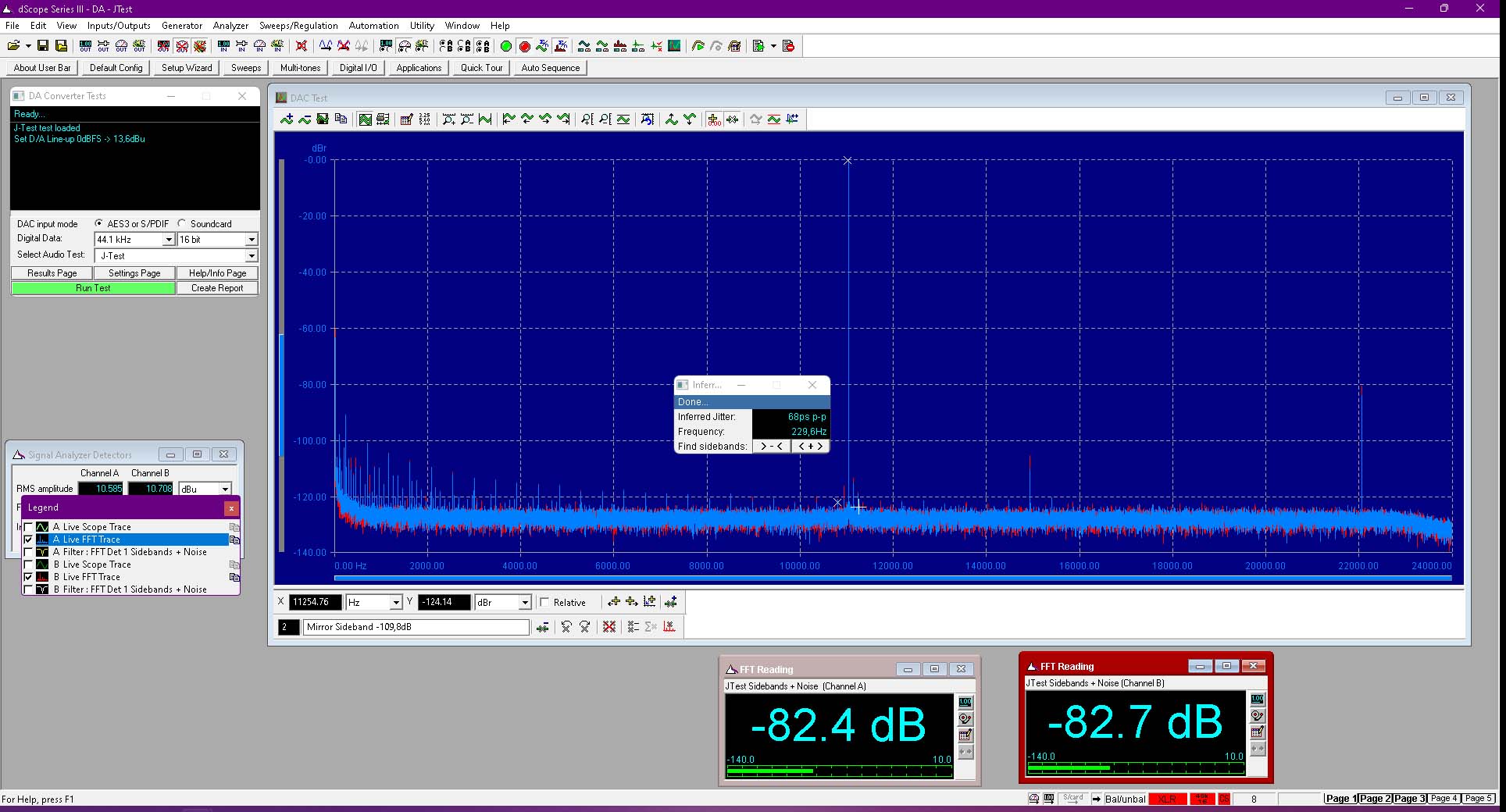Expand the Select Audio Test J-Test dropdown
The width and height of the screenshot is (1506, 812).
tap(252, 256)
